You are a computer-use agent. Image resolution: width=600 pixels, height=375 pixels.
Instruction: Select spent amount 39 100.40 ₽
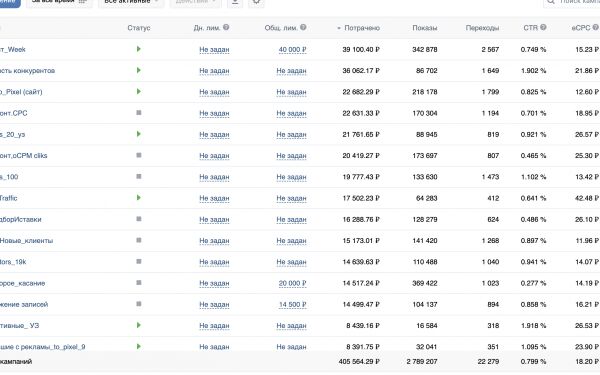click(361, 49)
